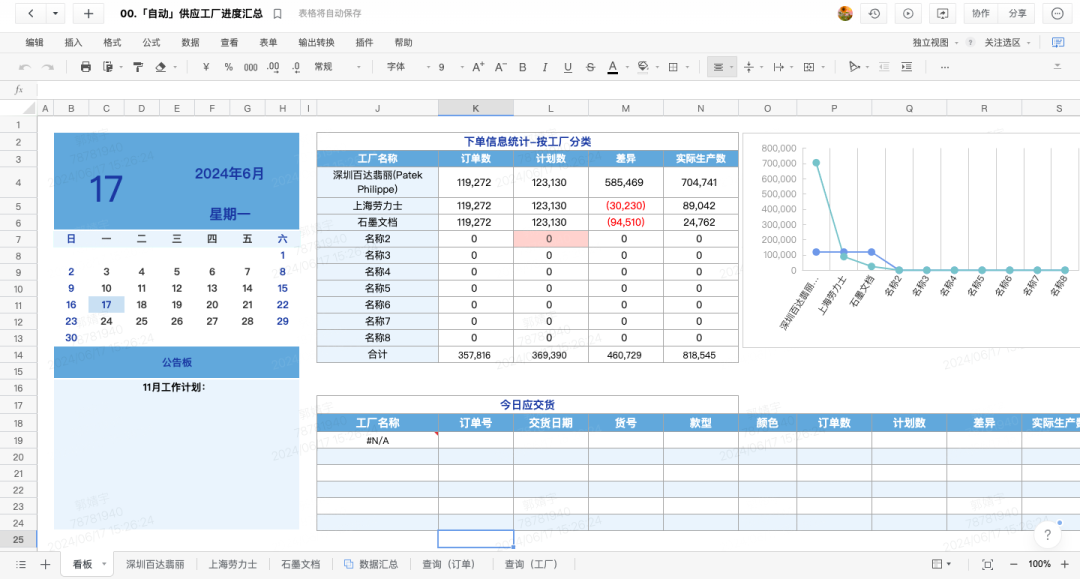Click the more toolbar options ellipsis

pos(944,67)
